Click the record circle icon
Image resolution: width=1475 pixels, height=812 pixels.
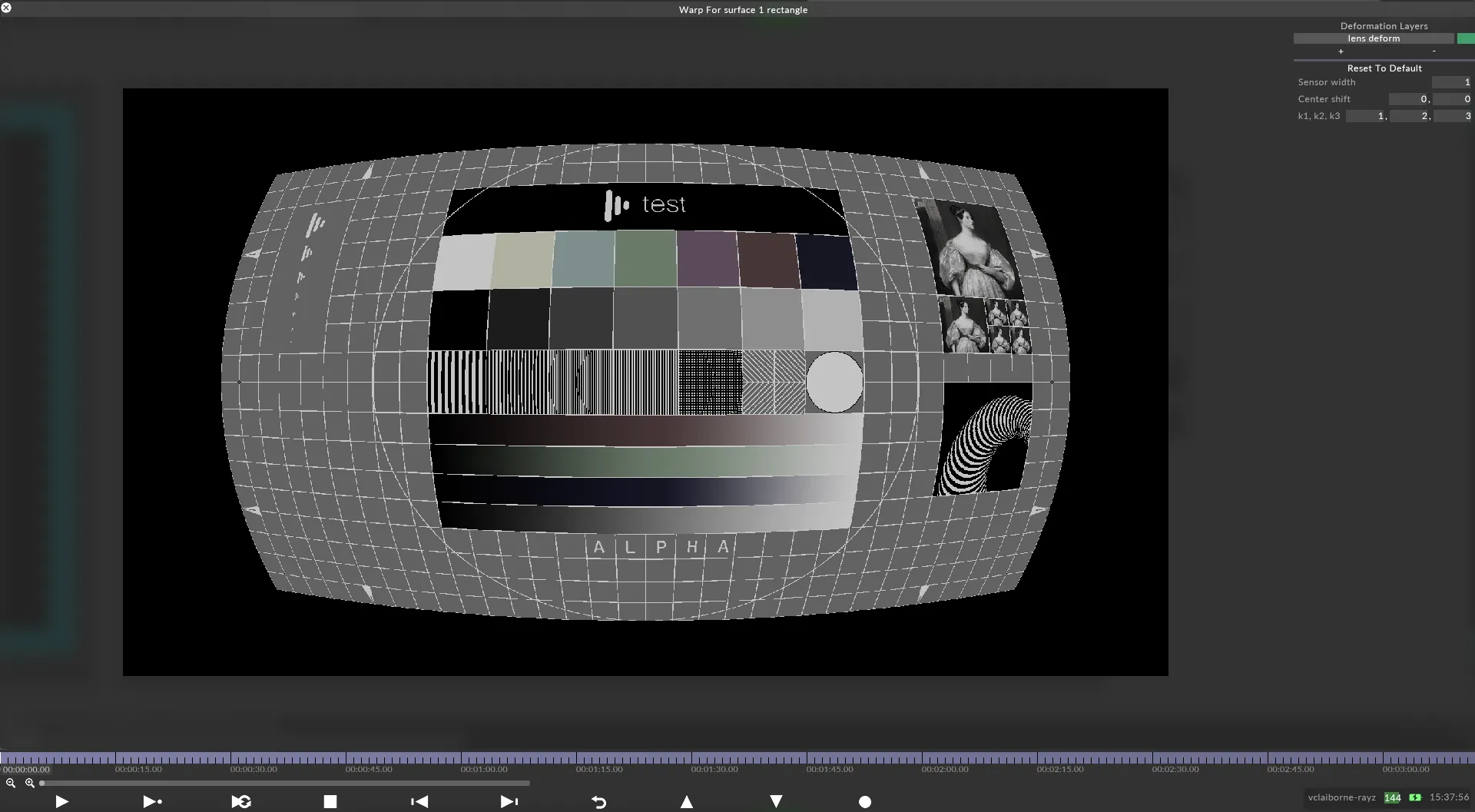tap(865, 802)
